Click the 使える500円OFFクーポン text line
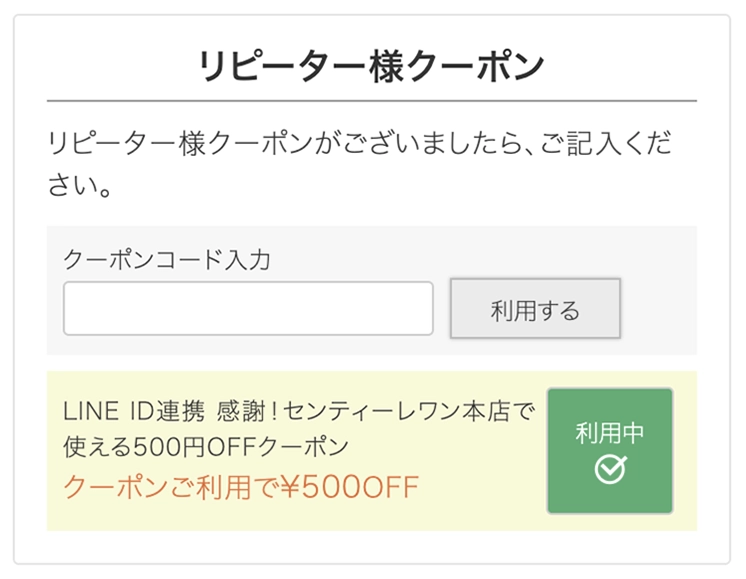This screenshot has width=746, height=579. (206, 447)
